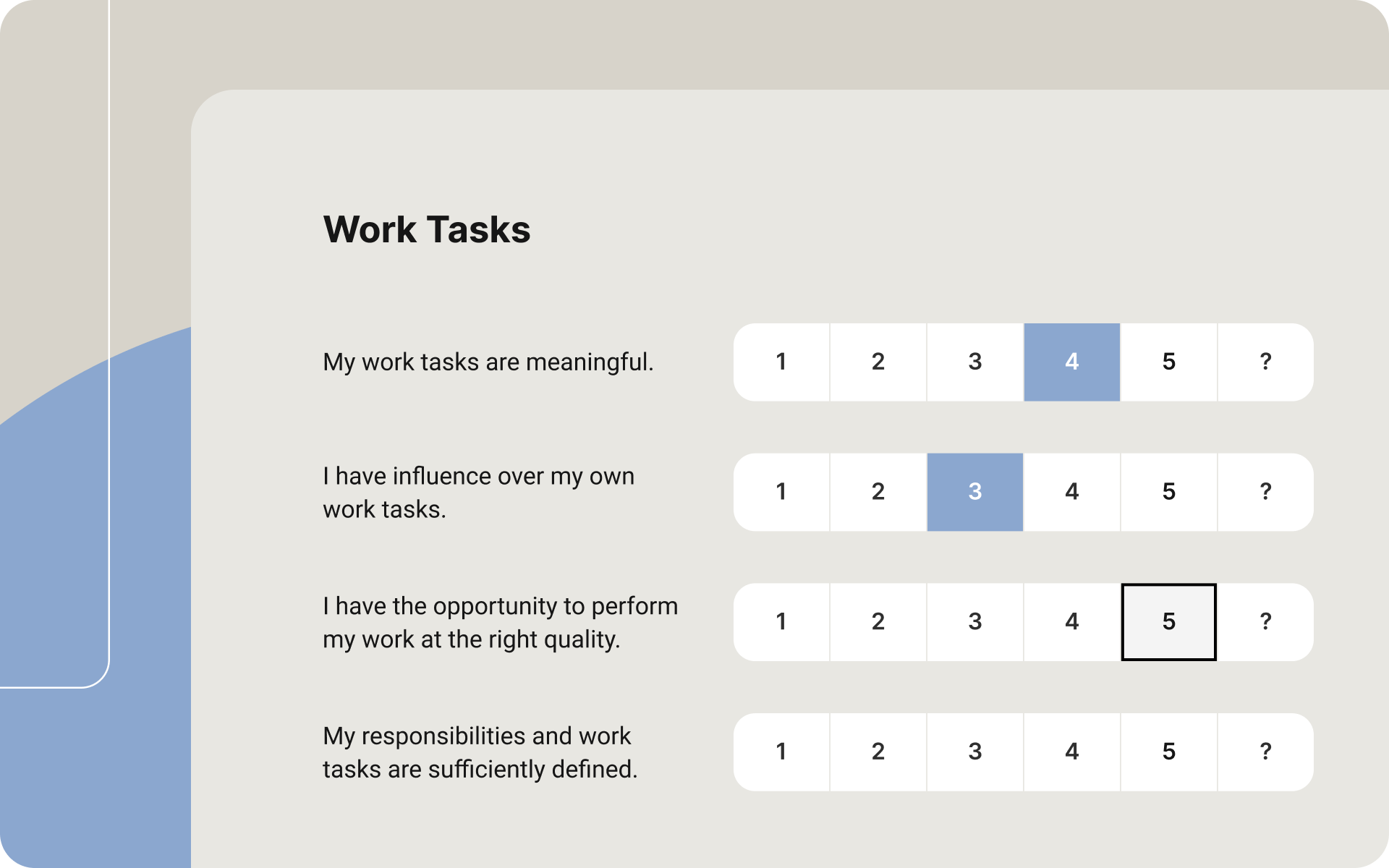The height and width of the screenshot is (868, 1389).
Task: Select rating 5 for performing work at right quality
Action: pos(1168,622)
